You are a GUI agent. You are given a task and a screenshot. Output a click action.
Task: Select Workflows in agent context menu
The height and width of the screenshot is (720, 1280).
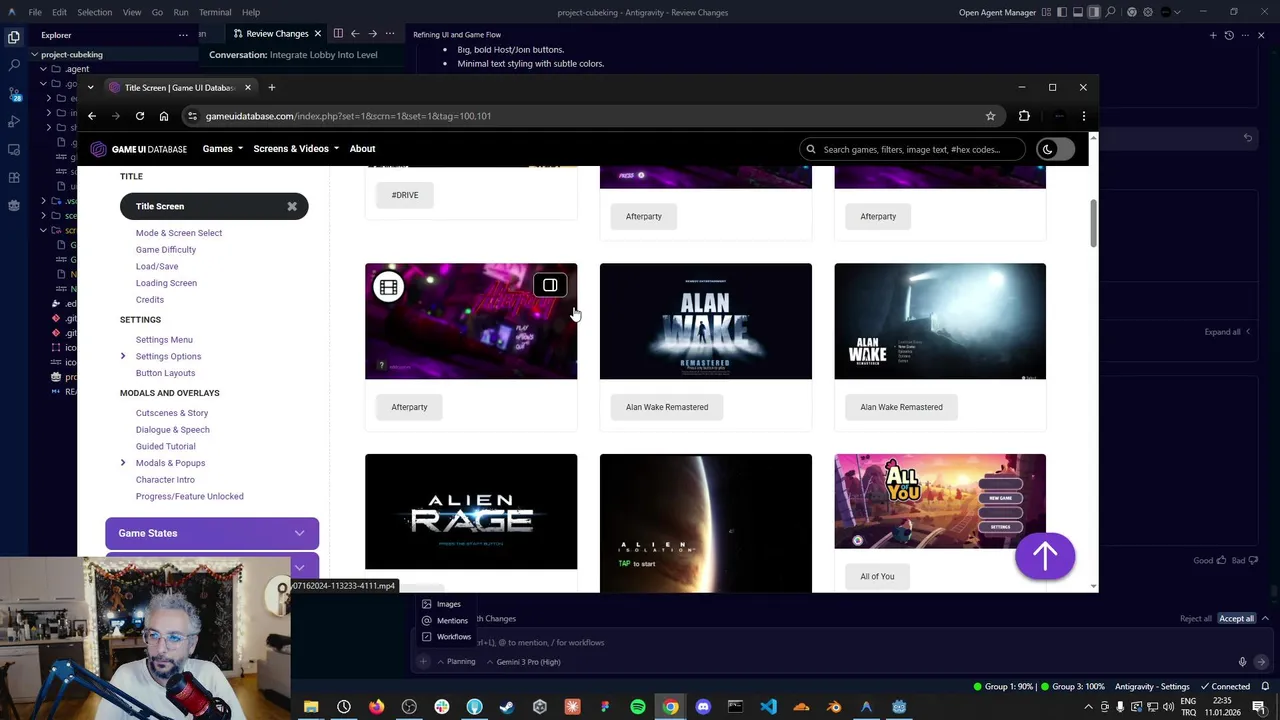446,637
